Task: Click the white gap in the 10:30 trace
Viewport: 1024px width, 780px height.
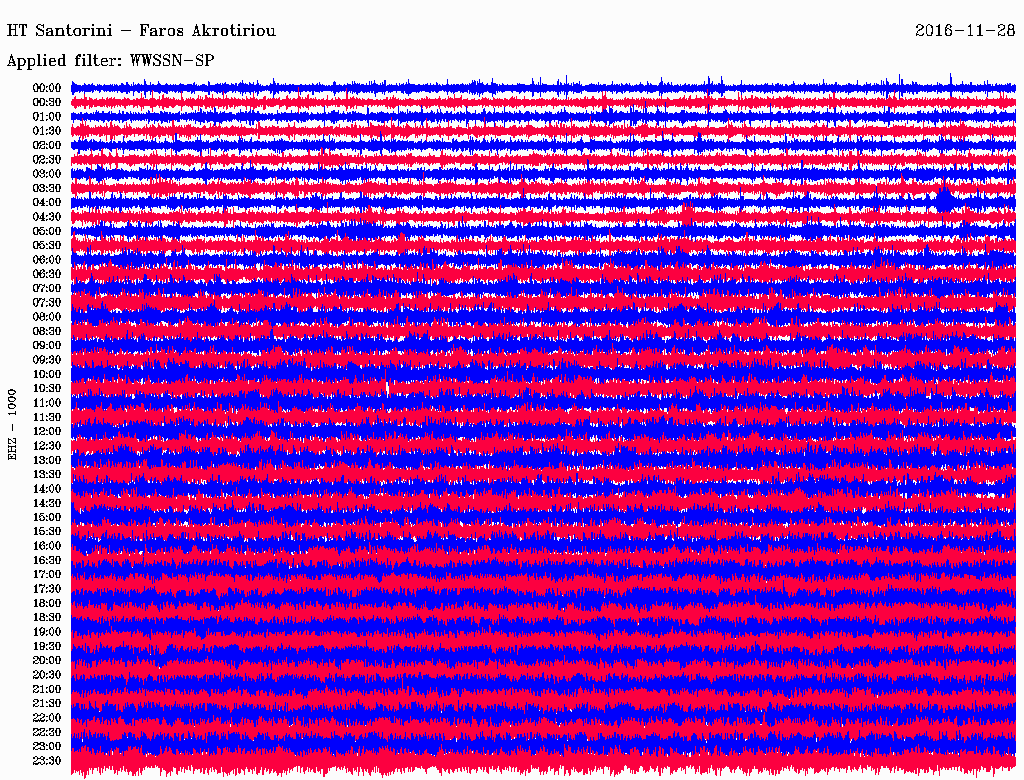Action: click(388, 389)
